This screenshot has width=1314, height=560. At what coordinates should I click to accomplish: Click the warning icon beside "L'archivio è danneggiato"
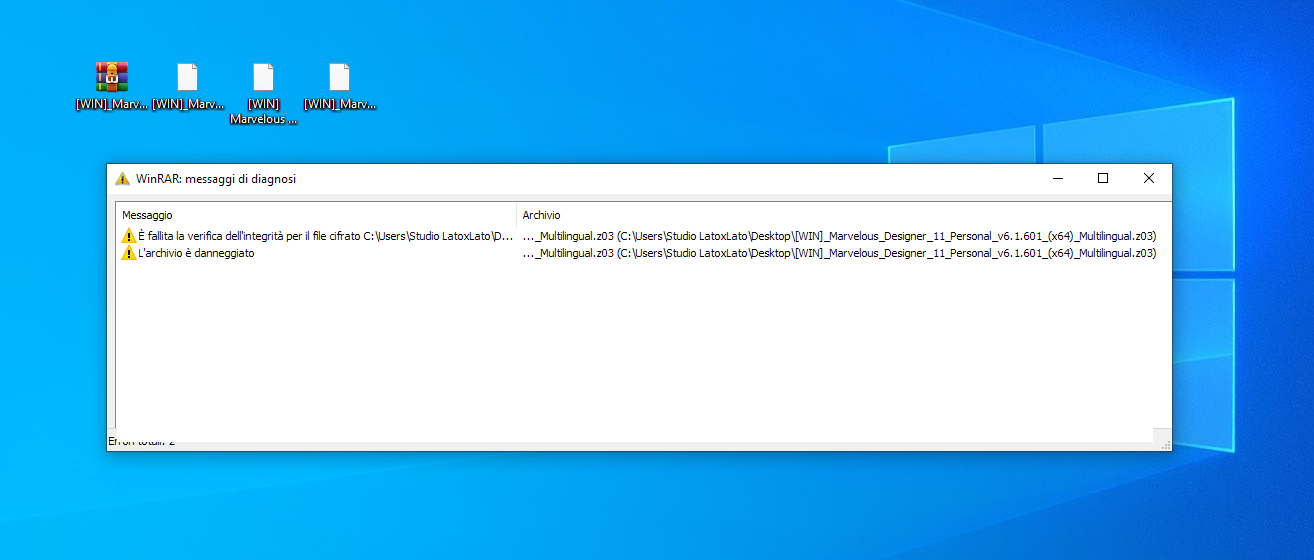point(129,254)
